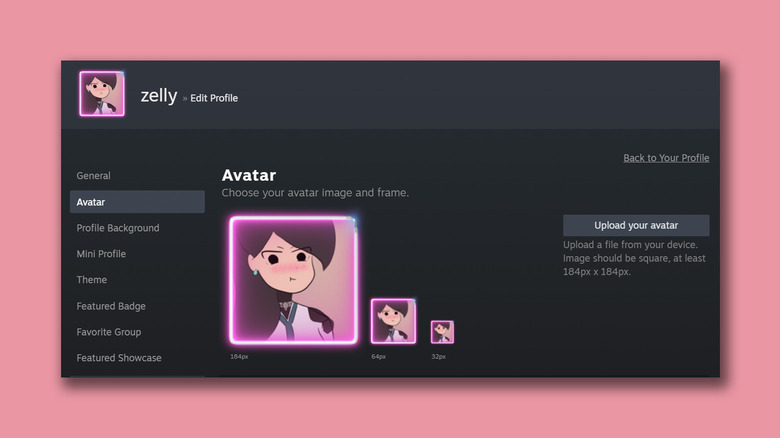
Task: Click Back to Your Profile link
Action: (666, 158)
